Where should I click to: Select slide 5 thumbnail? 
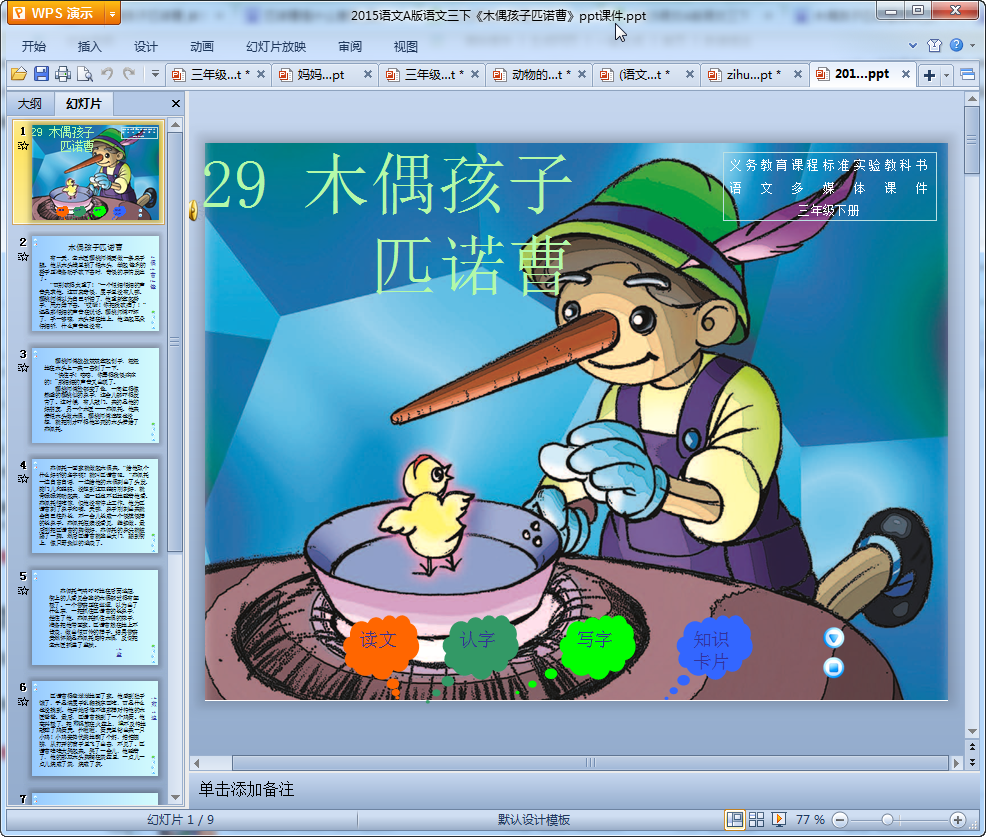pyautogui.click(x=95, y=618)
